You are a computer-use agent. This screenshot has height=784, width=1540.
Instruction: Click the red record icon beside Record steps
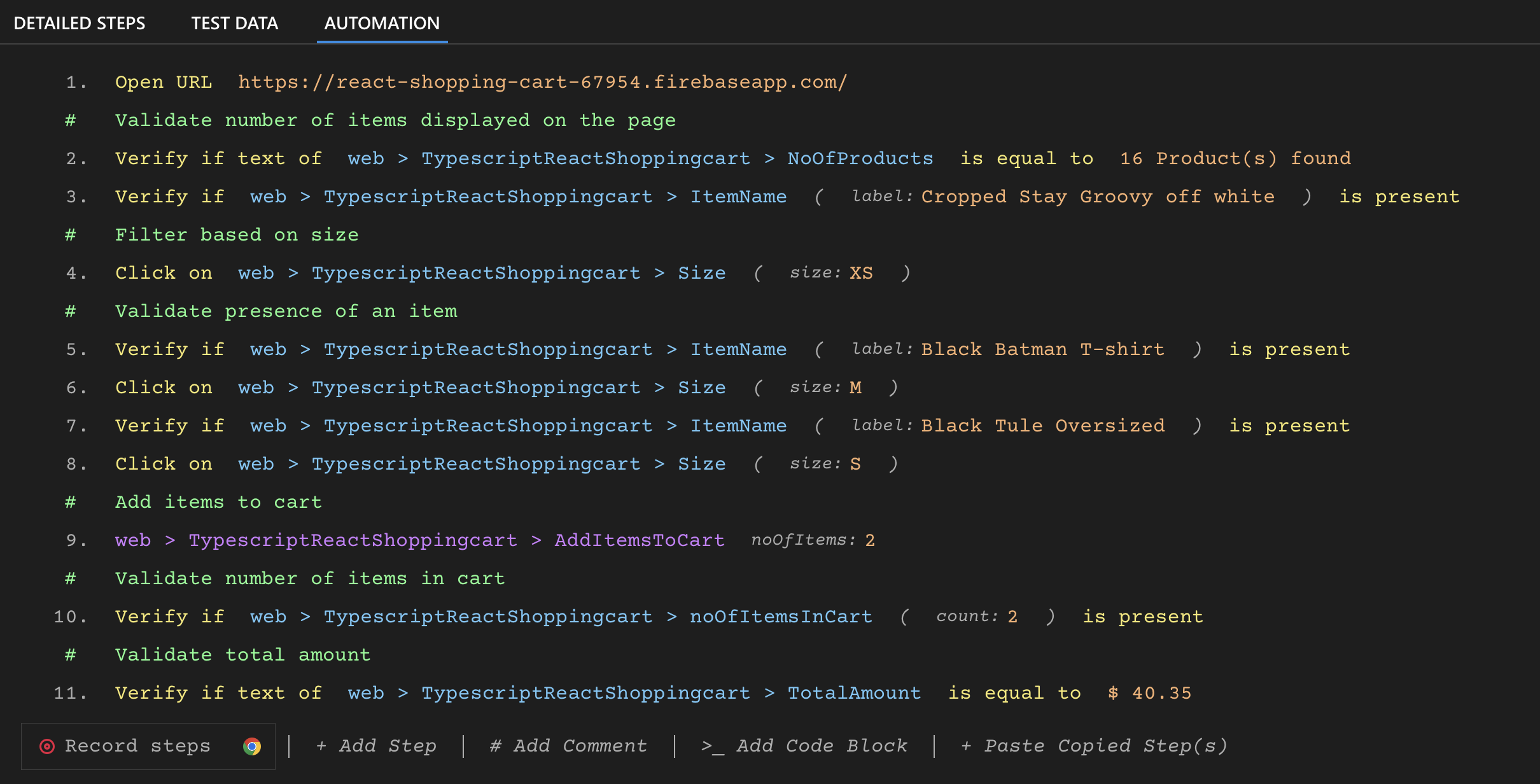(x=47, y=746)
